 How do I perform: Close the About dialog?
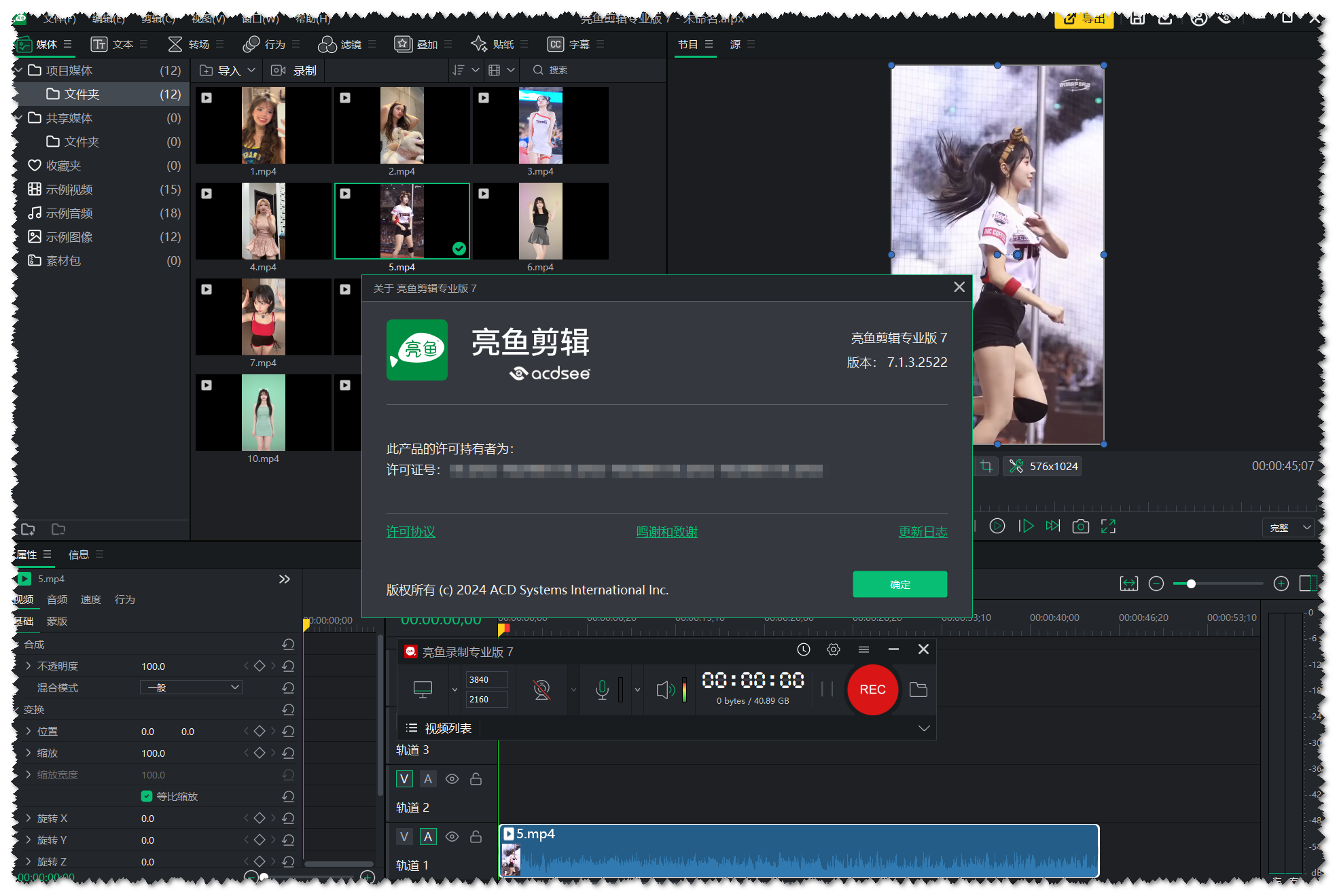coord(959,287)
